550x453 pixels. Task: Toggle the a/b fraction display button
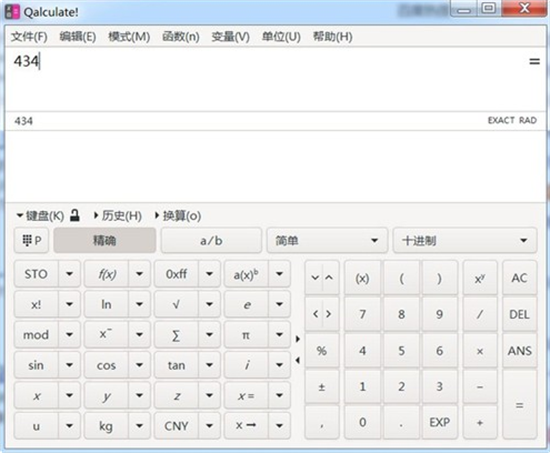pyautogui.click(x=211, y=240)
